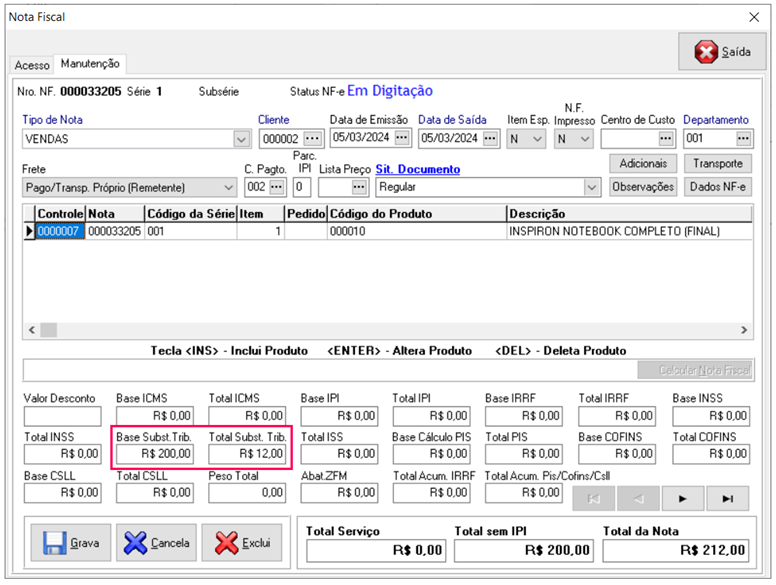Click the Sit. Documento link label

(x=417, y=170)
